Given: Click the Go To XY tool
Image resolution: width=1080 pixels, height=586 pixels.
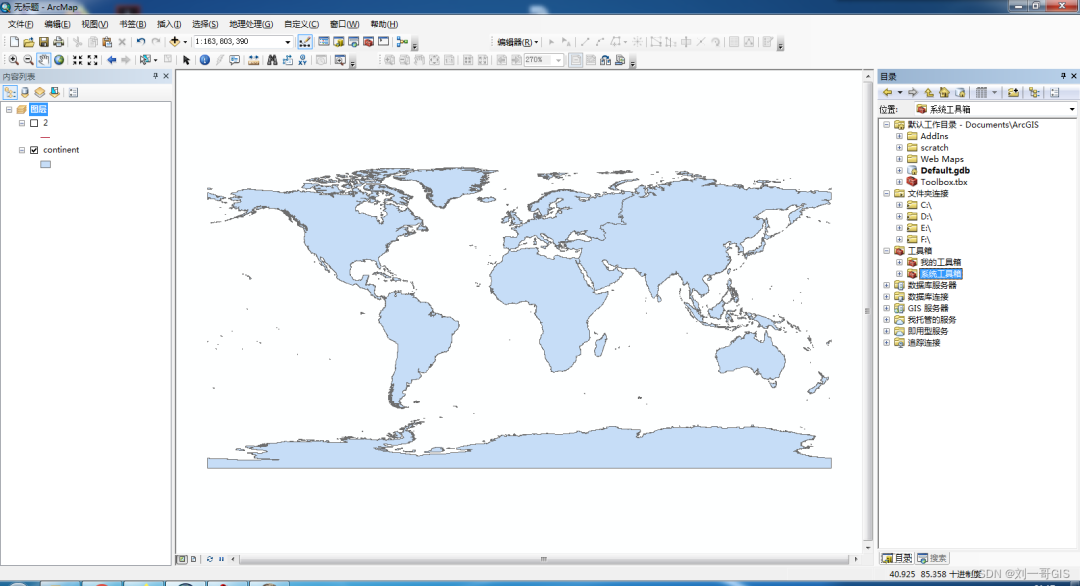Looking at the screenshot, I should (302, 61).
